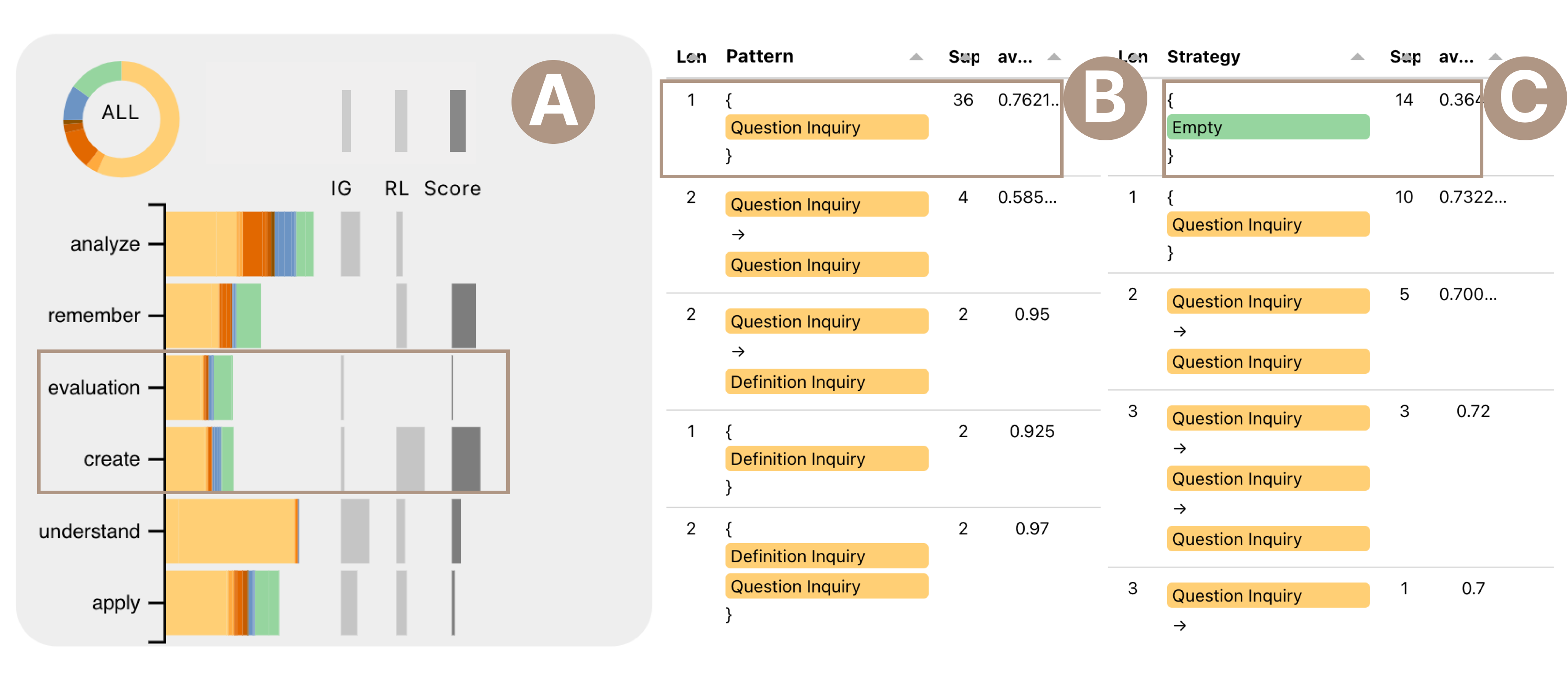
Task: Sort Strategy column with its arrow
Action: 1357,57
